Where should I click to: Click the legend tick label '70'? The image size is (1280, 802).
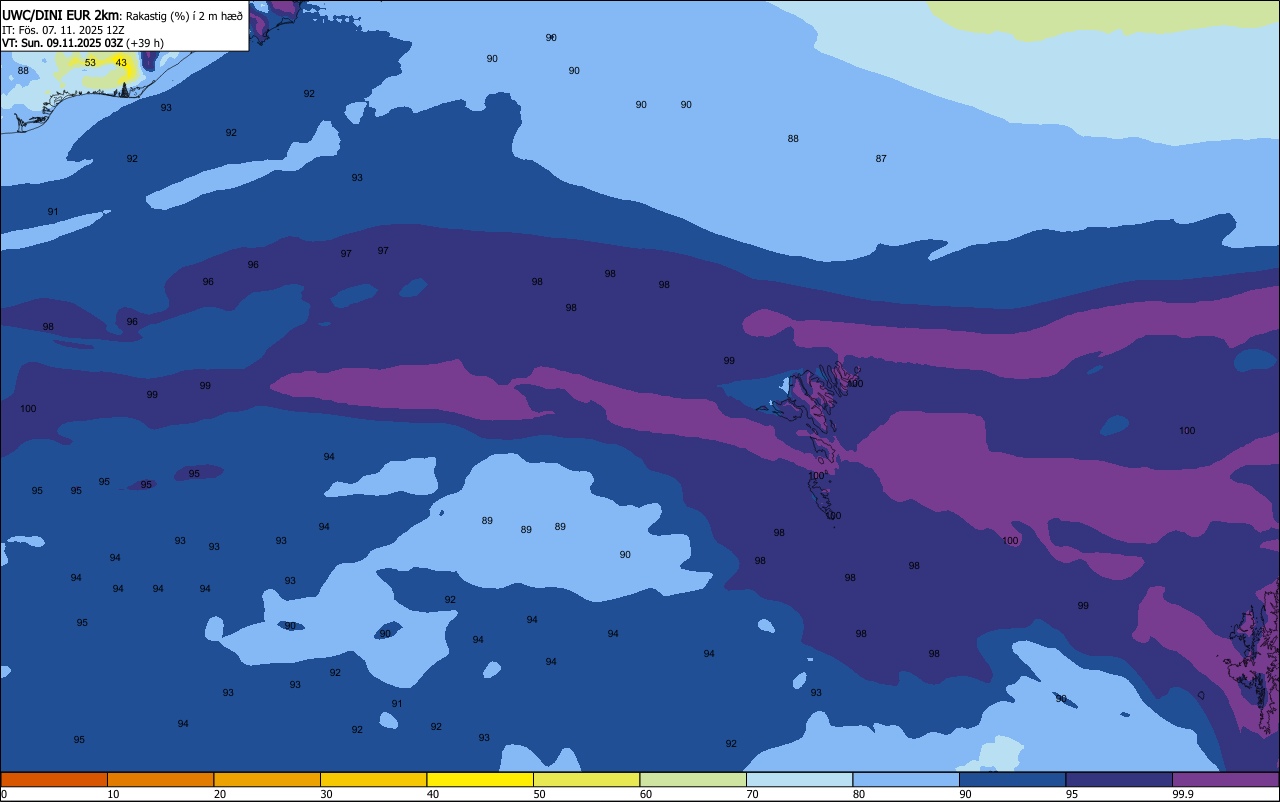click(x=753, y=794)
